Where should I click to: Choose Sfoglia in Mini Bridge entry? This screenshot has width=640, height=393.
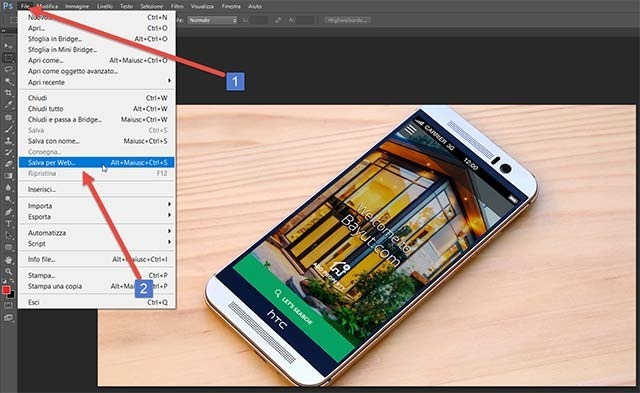[96, 49]
